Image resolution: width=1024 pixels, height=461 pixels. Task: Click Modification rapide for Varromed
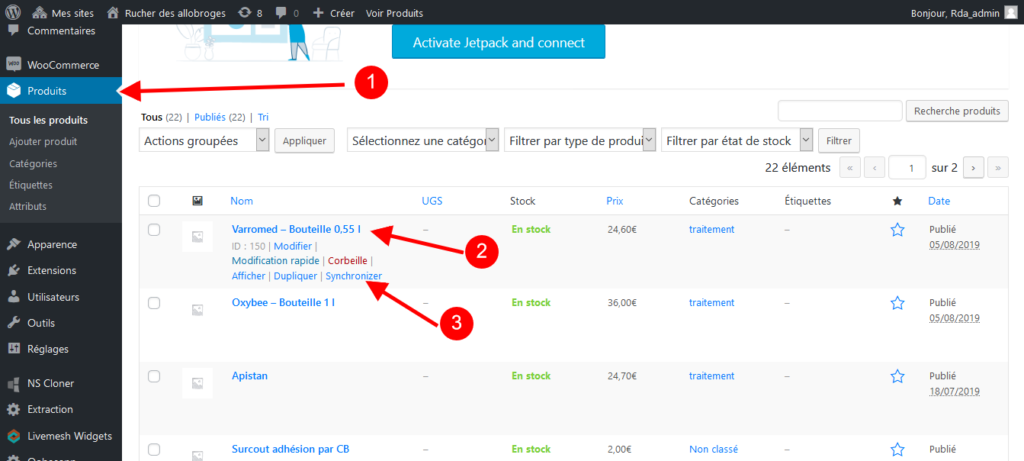coord(276,261)
